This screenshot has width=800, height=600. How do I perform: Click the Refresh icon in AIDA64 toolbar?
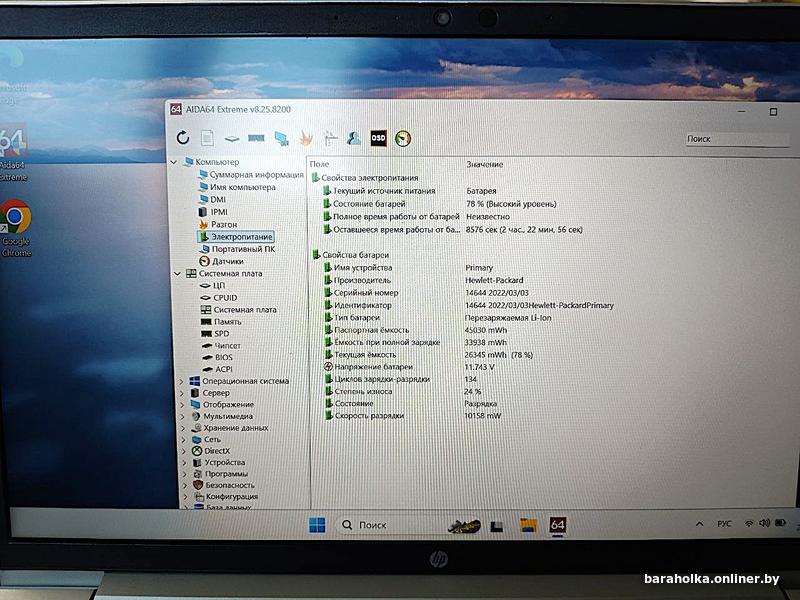[x=183, y=138]
